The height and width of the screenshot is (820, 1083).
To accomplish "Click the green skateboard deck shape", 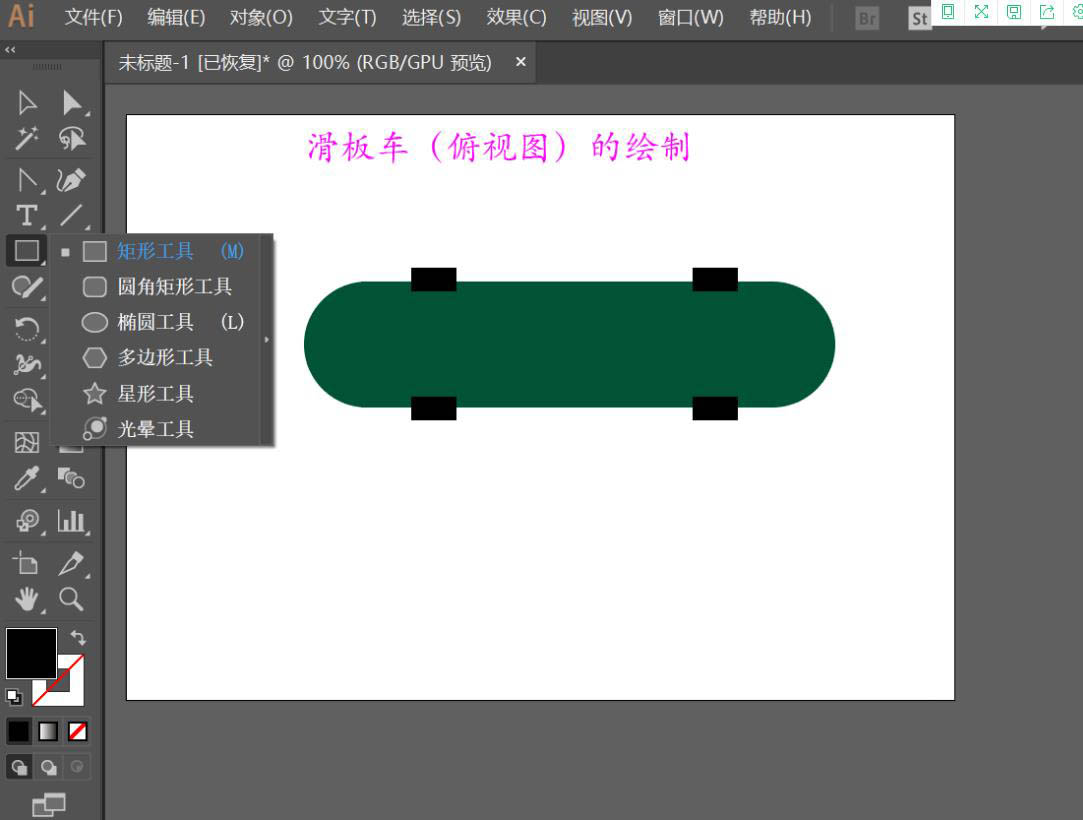I will [569, 344].
